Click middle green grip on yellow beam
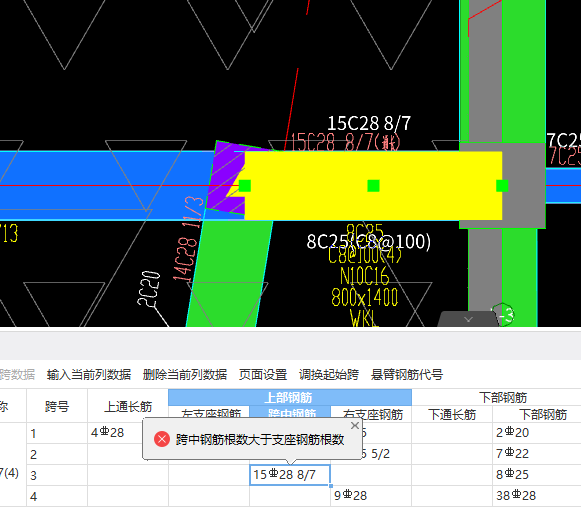Viewport: 581px width, 521px height. point(374,186)
